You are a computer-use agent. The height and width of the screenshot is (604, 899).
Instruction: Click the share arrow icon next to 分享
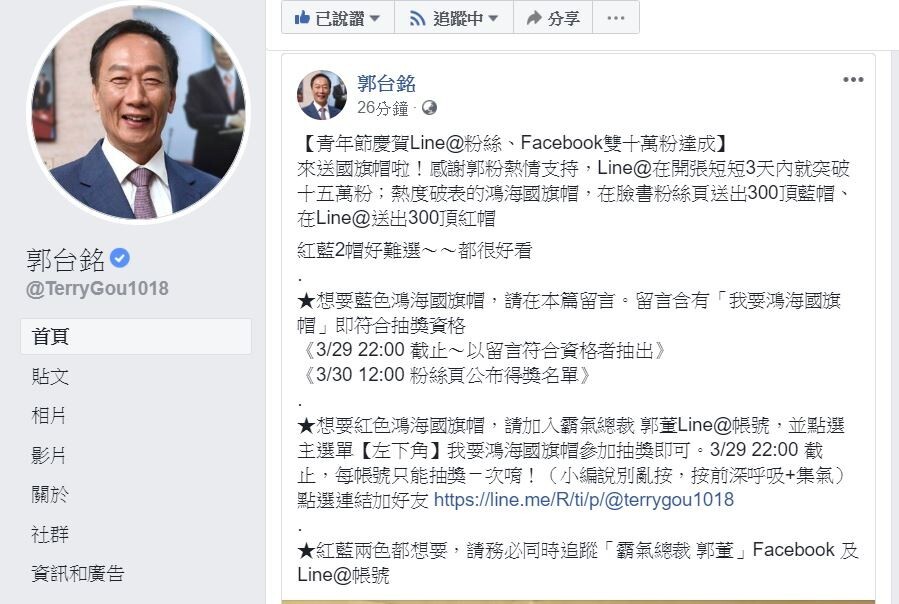pos(534,18)
